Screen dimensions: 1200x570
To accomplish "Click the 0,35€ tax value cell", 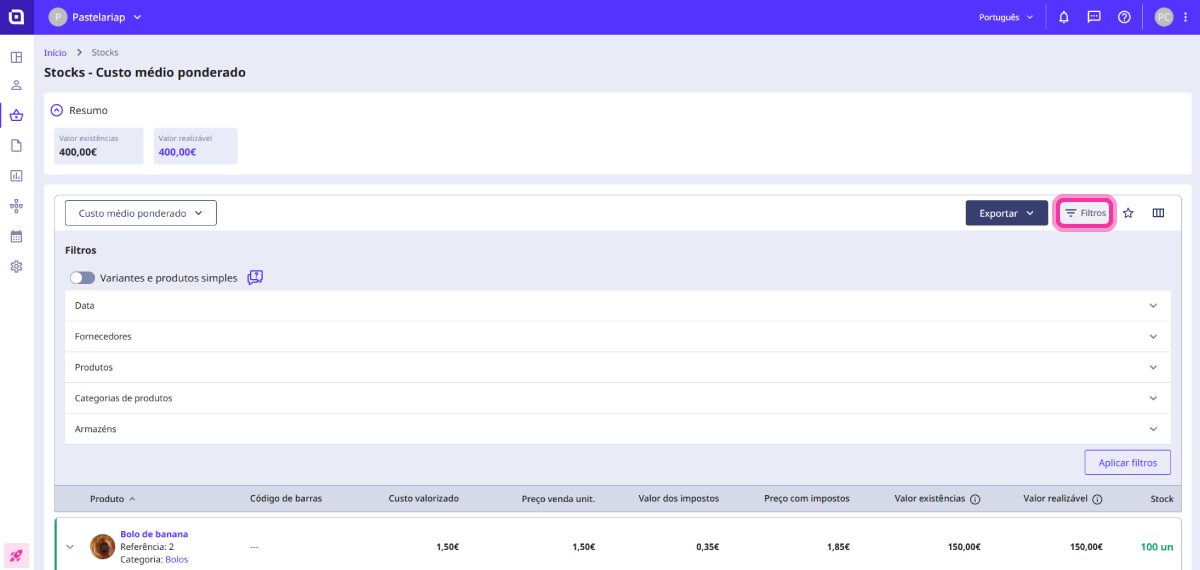I will coord(707,547).
